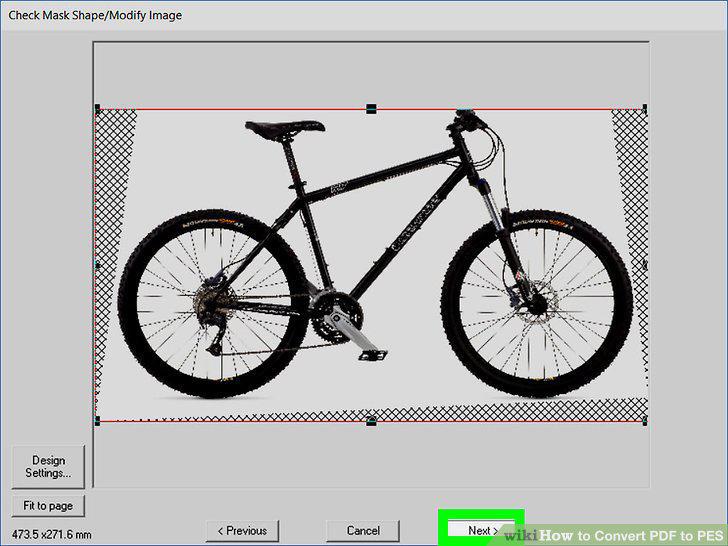The width and height of the screenshot is (728, 546).
Task: Cancel the mask wizard
Action: click(x=363, y=531)
